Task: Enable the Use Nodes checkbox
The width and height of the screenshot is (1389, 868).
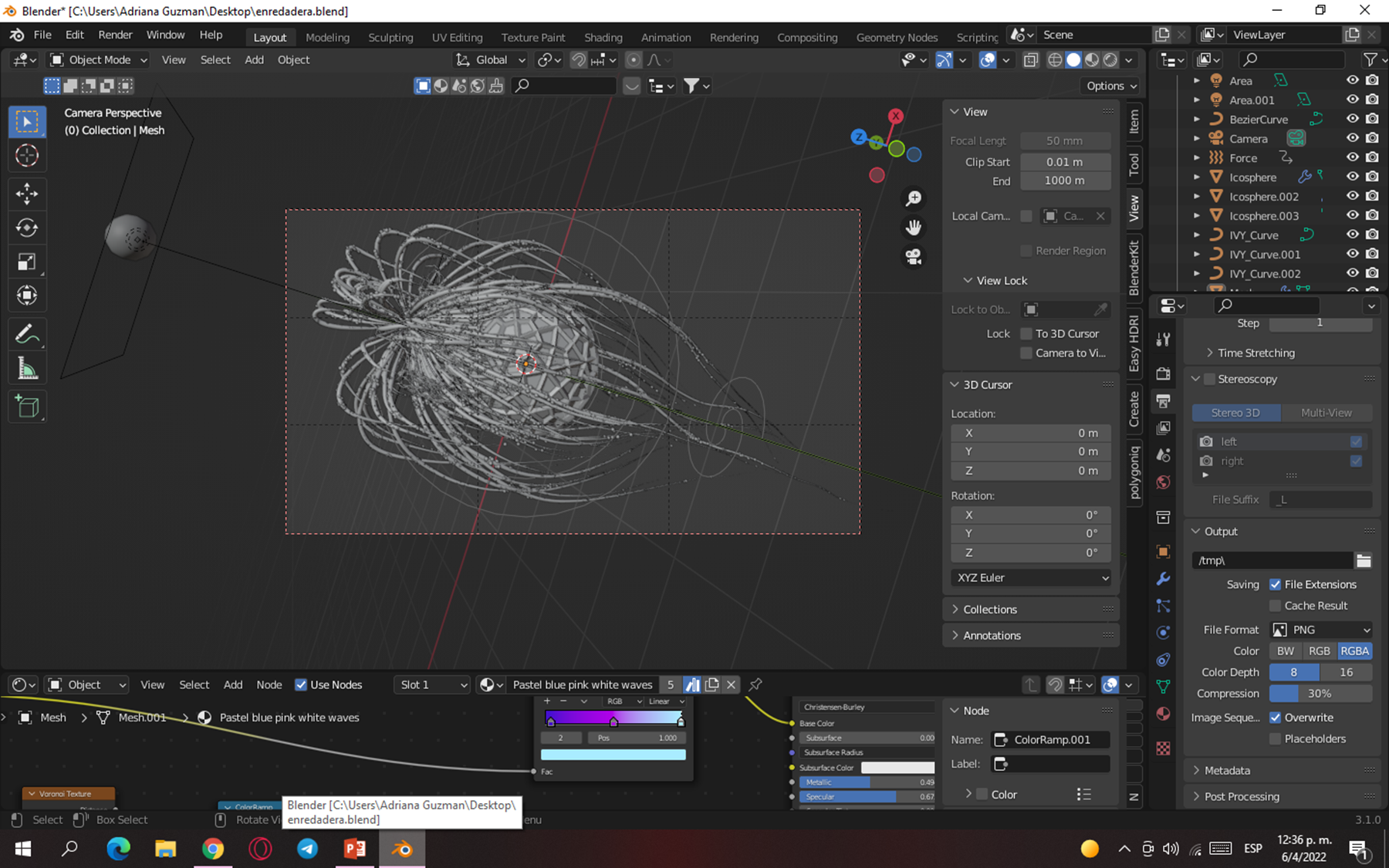Action: pyautogui.click(x=301, y=684)
